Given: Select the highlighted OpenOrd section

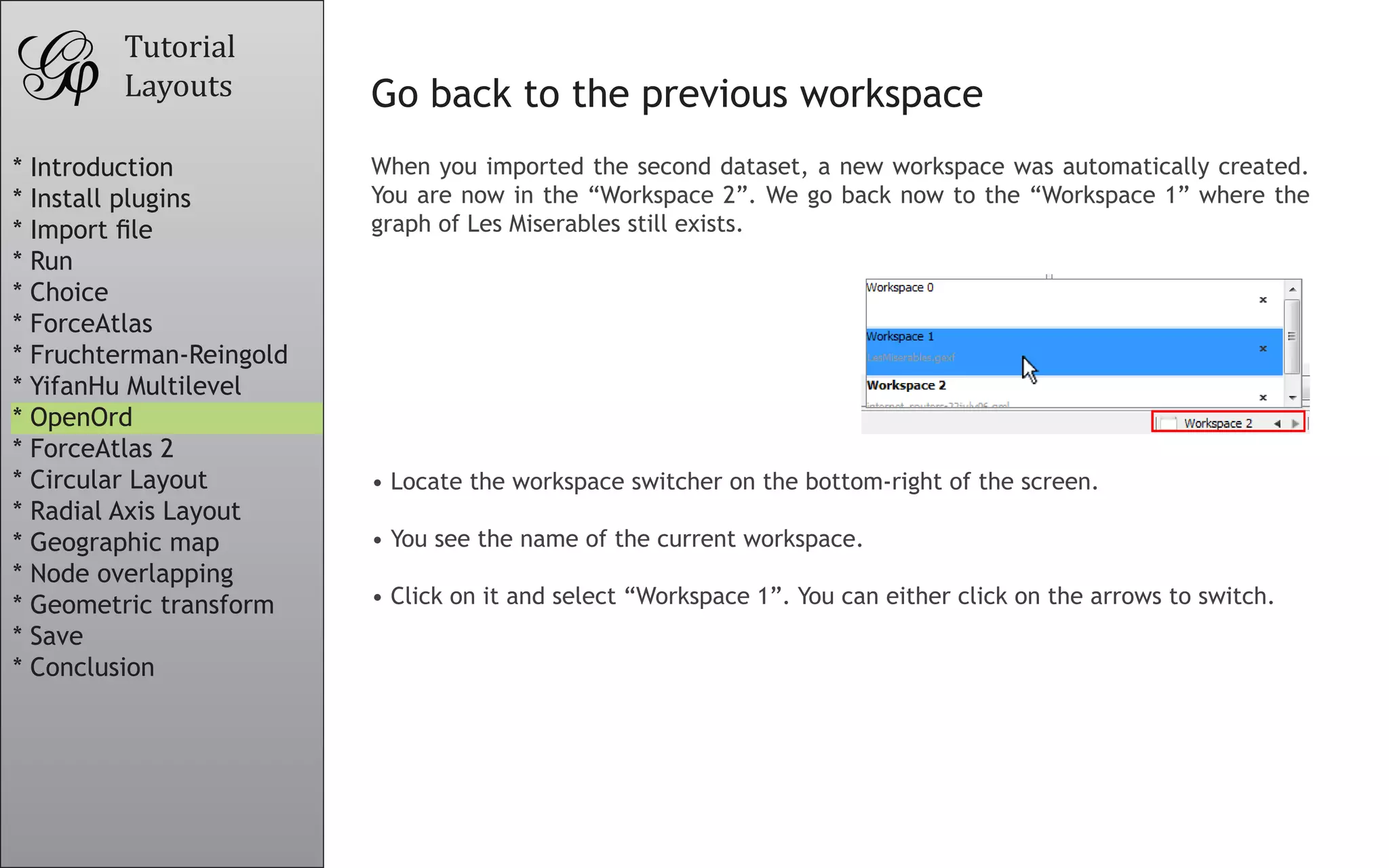Looking at the screenshot, I should click(167, 418).
